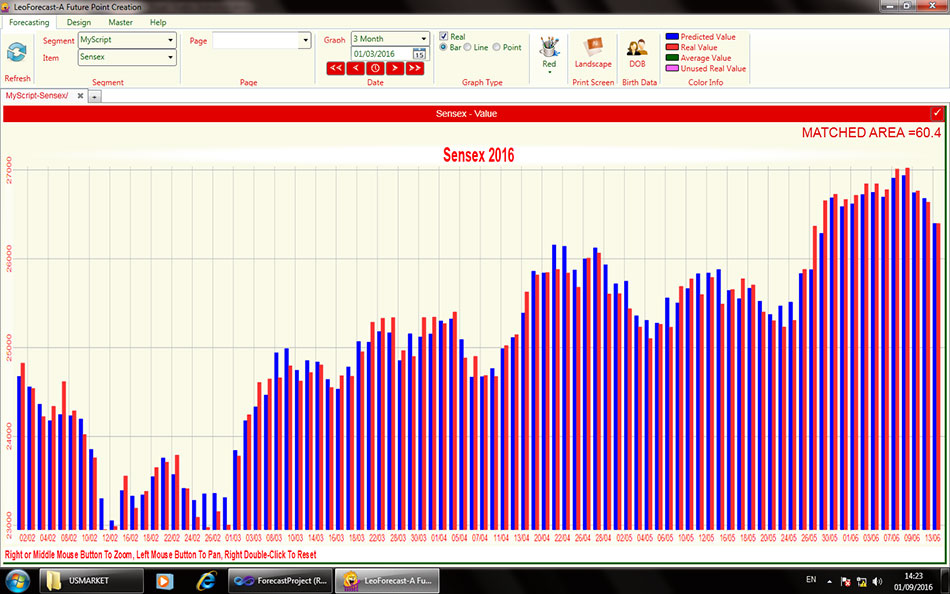This screenshot has width=950, height=594.
Task: Select the Bar graph type
Action: click(x=443, y=47)
